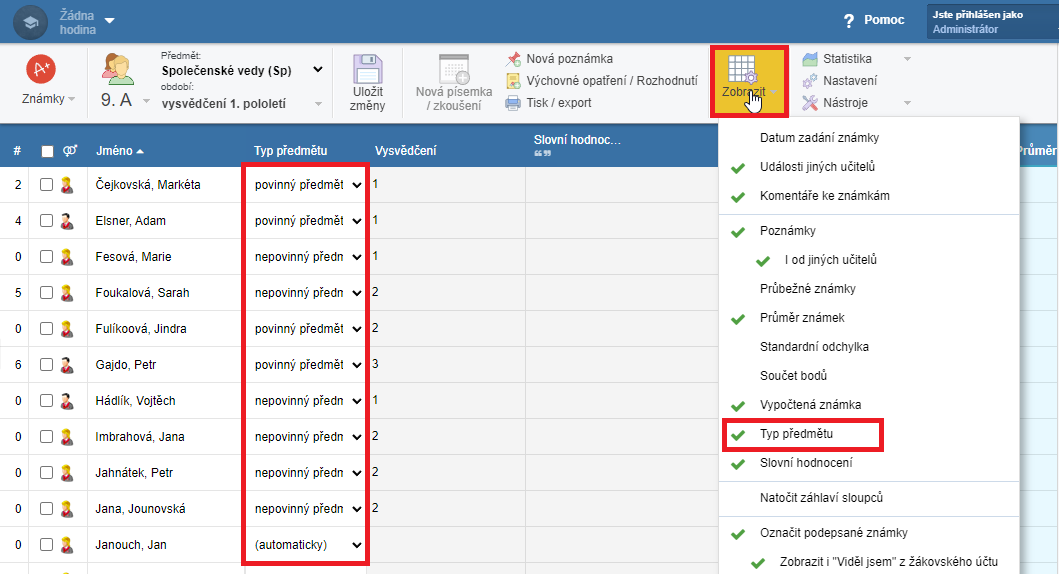Image resolution: width=1059 pixels, height=574 pixels.
Task: Toggle menu item Komentáře ke známkám
Action: click(869, 196)
